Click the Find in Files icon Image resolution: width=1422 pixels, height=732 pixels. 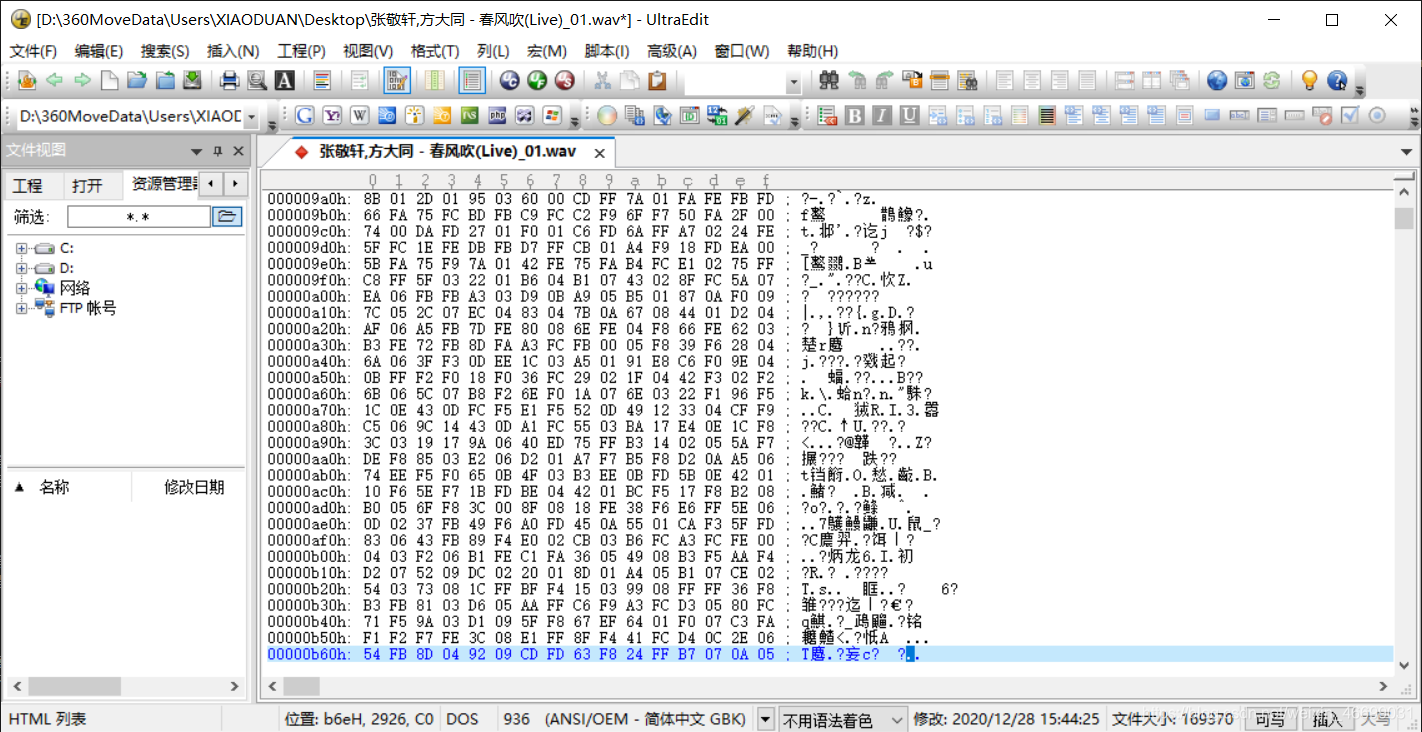967,81
